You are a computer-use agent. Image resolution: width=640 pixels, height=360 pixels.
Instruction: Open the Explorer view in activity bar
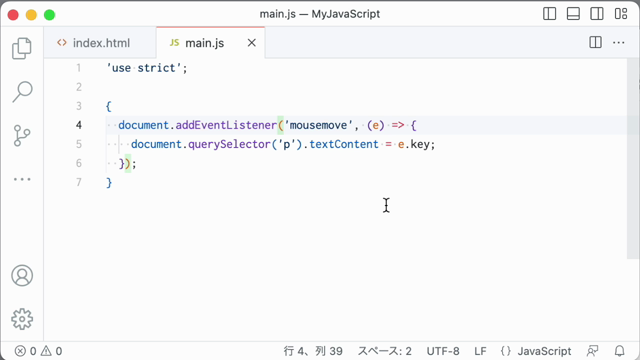(x=22, y=49)
